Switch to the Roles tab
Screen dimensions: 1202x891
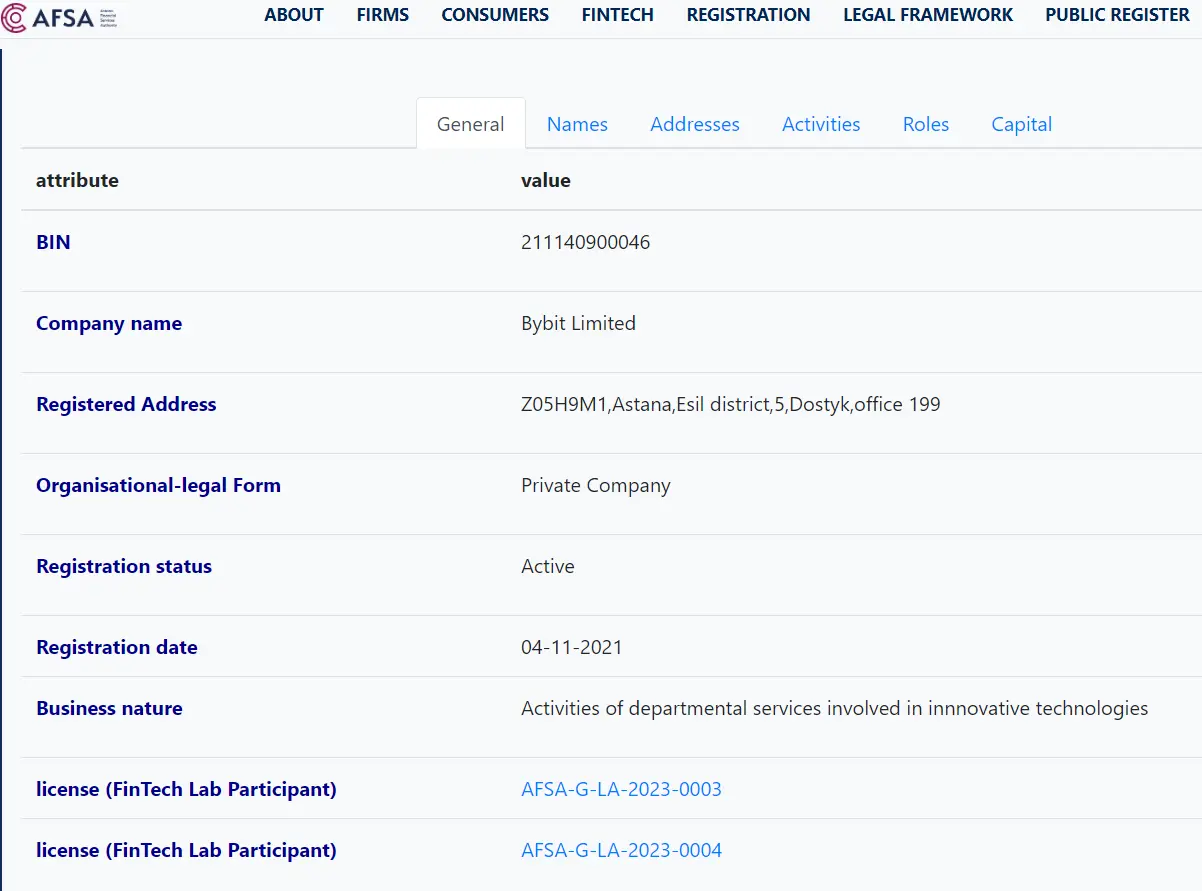926,124
